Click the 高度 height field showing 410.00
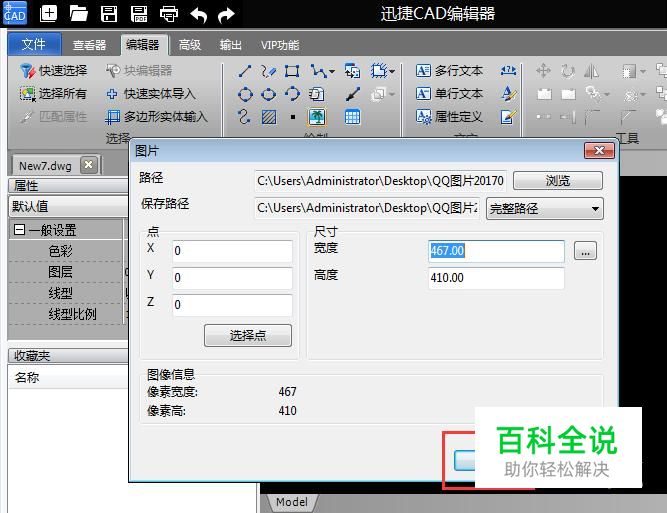 [x=496, y=278]
